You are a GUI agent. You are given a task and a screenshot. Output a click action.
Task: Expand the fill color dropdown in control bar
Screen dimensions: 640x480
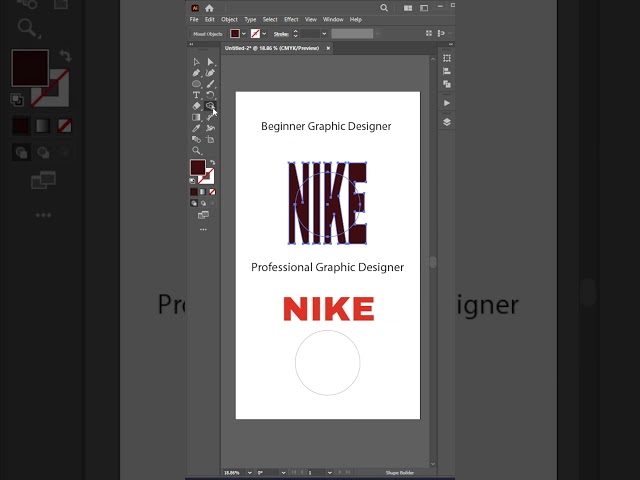point(244,34)
